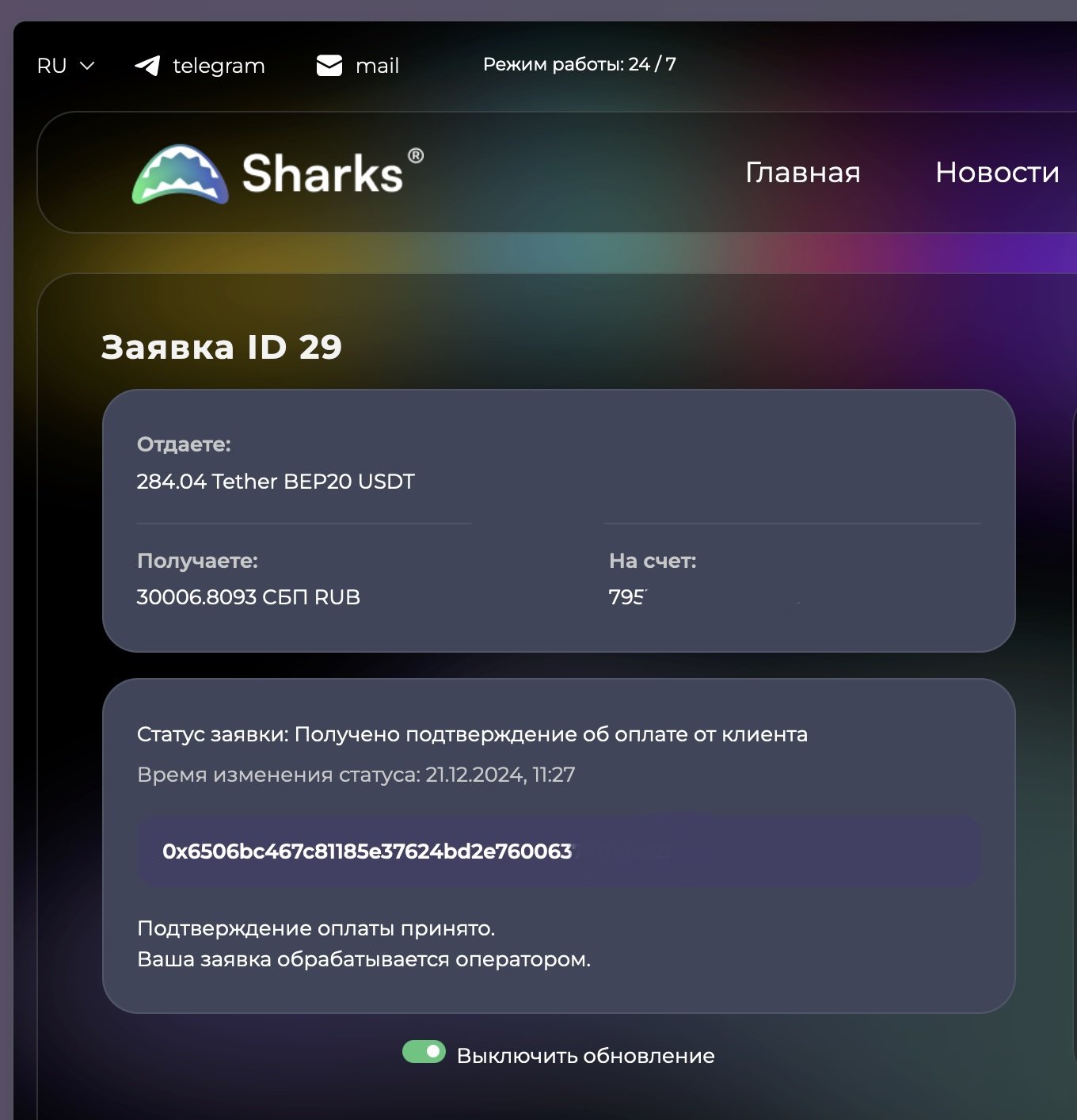Click the heading Заявка ID 29
This screenshot has height=1120, width=1077.
222,347
